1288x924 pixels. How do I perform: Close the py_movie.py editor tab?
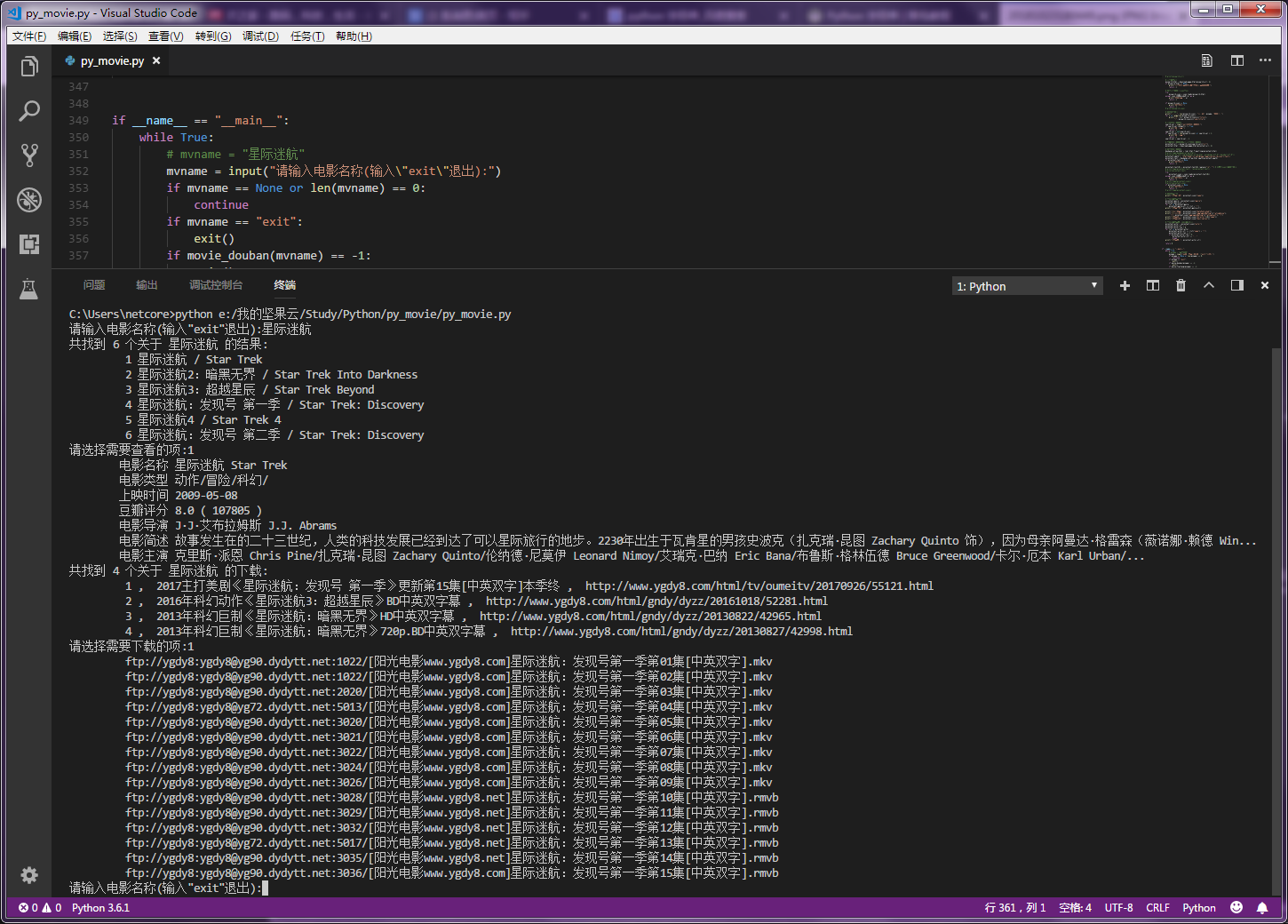pyautogui.click(x=156, y=60)
